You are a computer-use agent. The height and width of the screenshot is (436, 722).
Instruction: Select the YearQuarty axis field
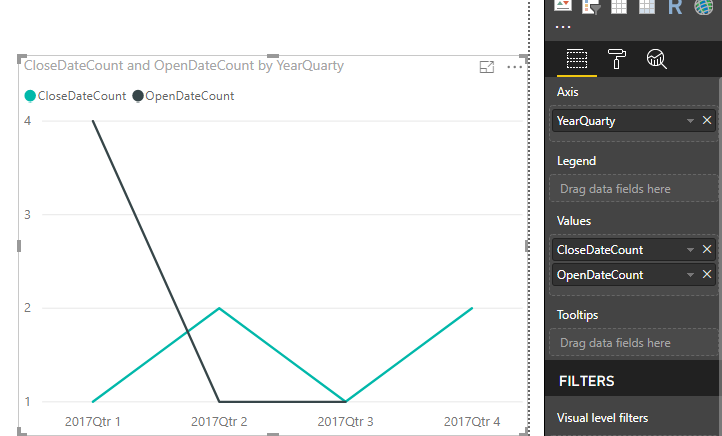point(634,121)
